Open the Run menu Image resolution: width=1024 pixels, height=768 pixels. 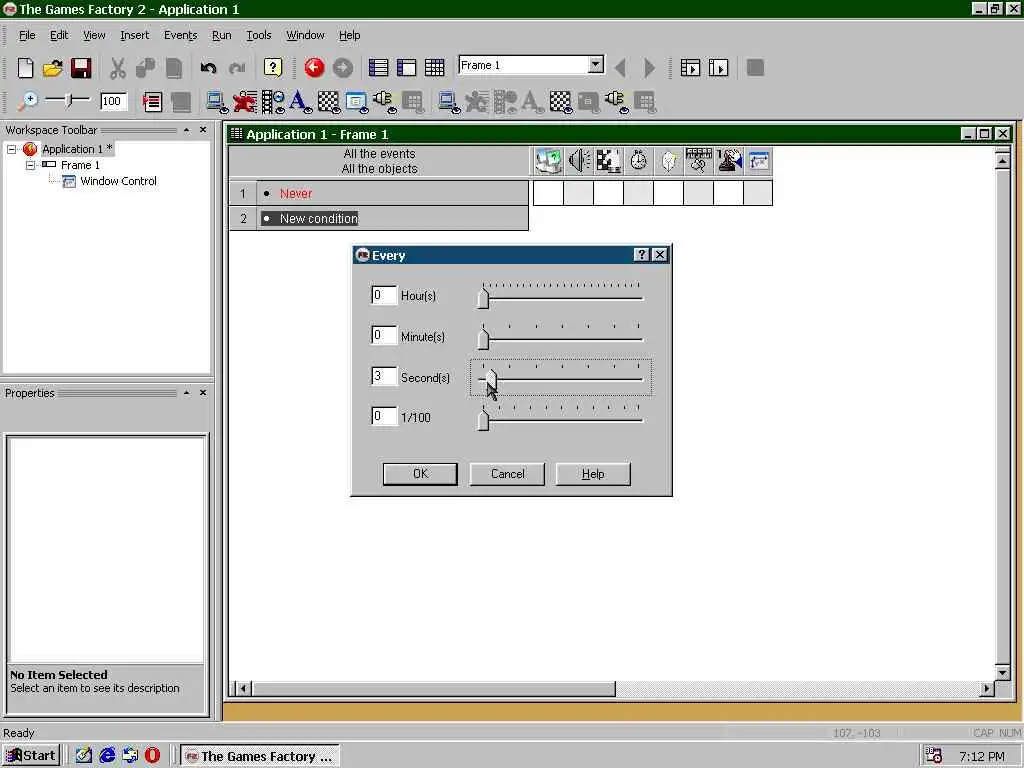point(221,35)
